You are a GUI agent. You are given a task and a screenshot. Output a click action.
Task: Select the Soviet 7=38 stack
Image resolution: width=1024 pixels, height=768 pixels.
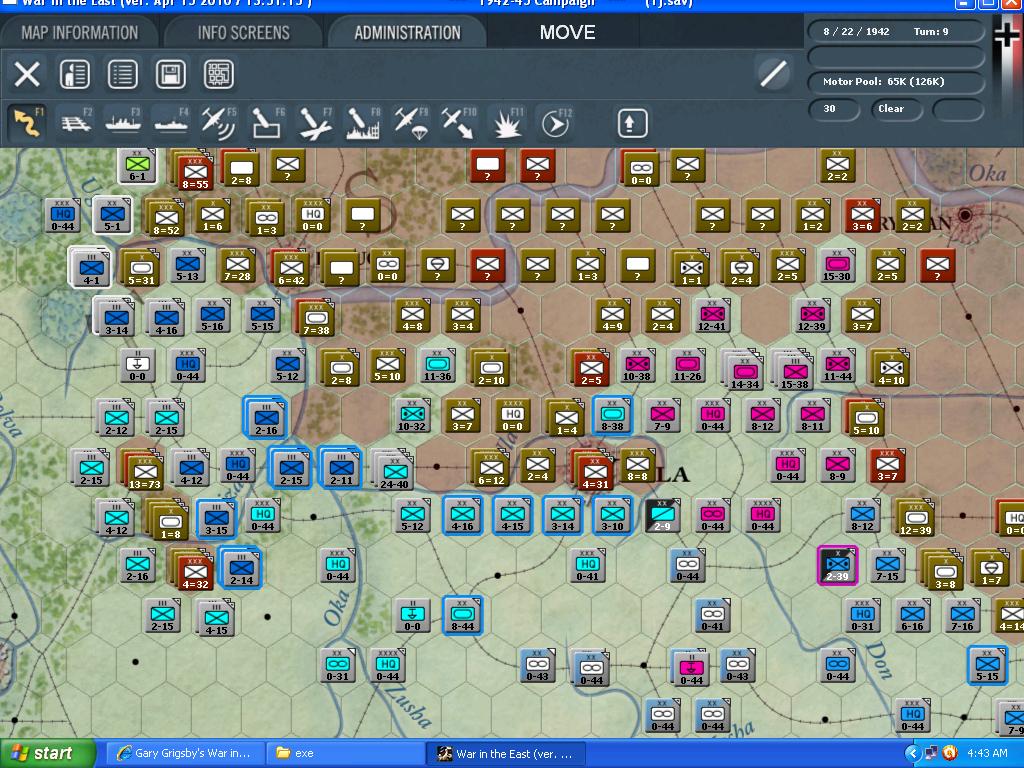315,319
